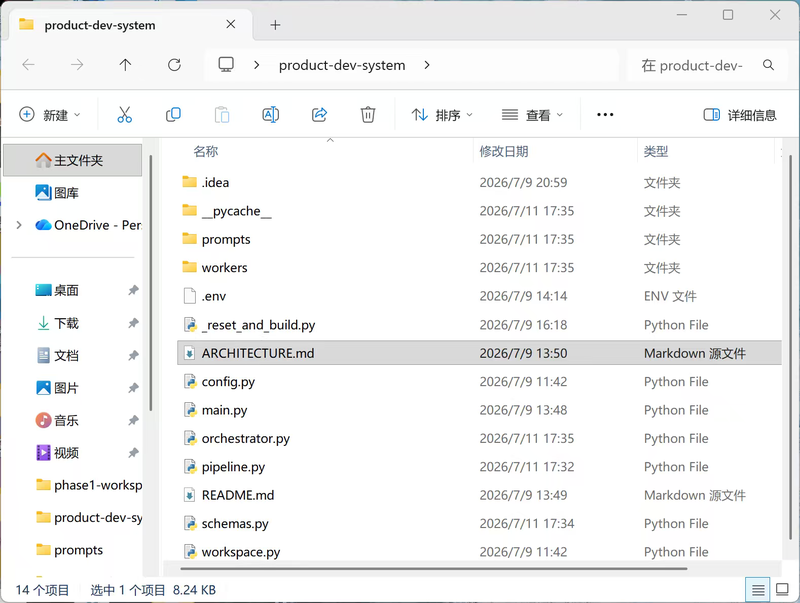Select the .env file
Viewport: 800px width, 603px height.
pos(204,296)
